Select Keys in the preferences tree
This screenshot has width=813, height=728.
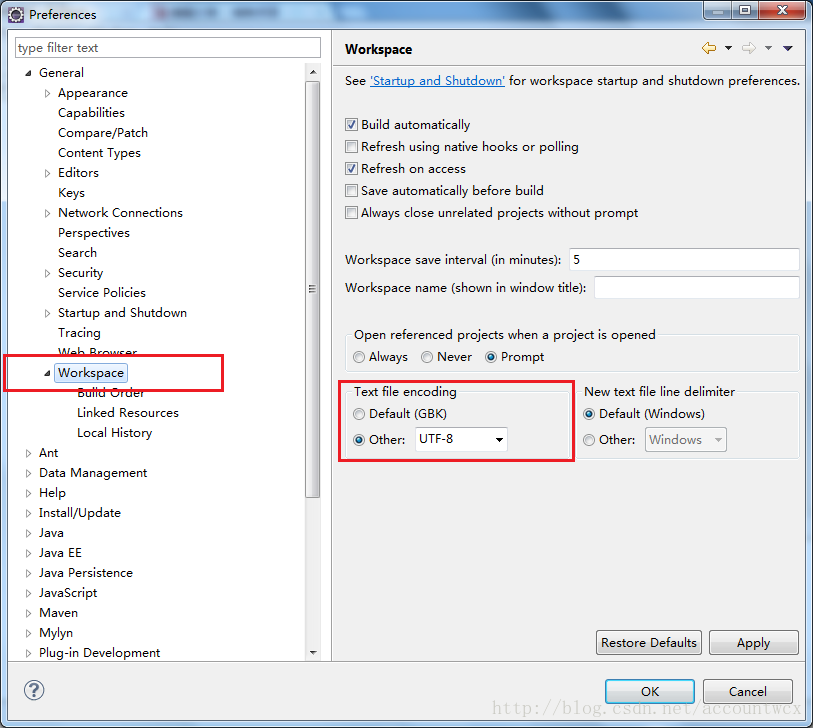pos(71,193)
